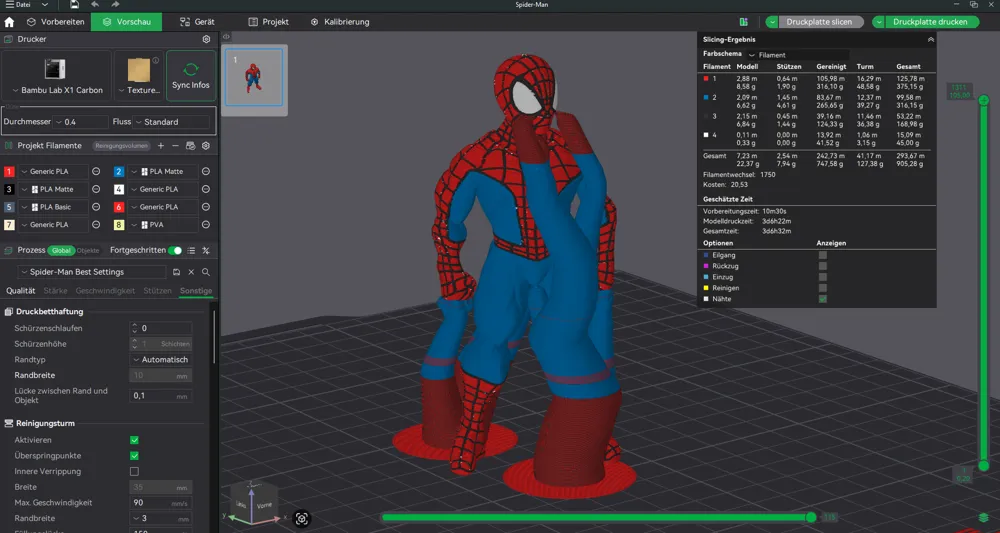
Task: Remove last filament with minus icon
Action: [175, 146]
